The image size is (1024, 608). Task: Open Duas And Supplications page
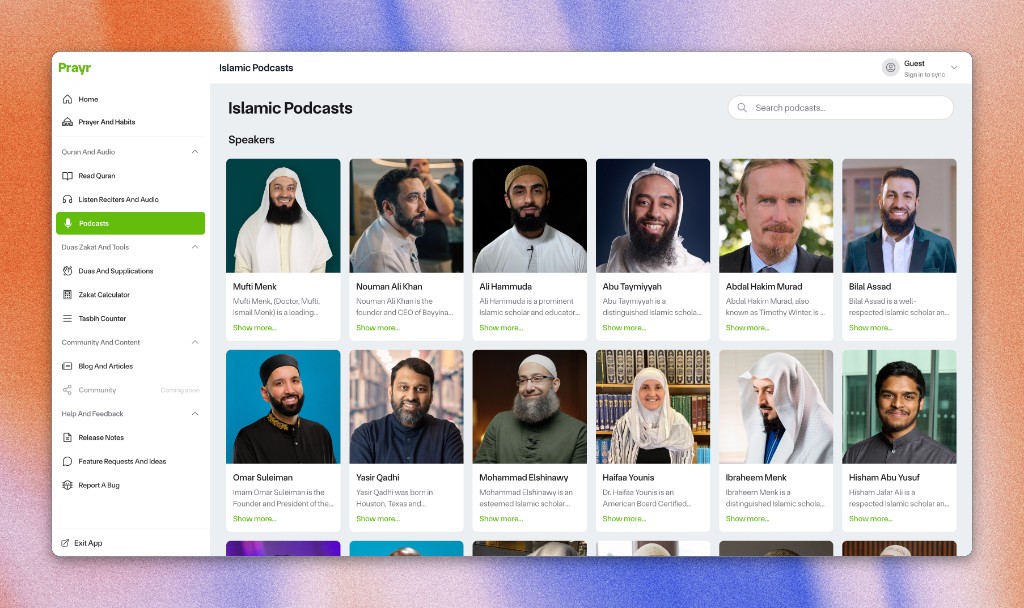(131, 271)
